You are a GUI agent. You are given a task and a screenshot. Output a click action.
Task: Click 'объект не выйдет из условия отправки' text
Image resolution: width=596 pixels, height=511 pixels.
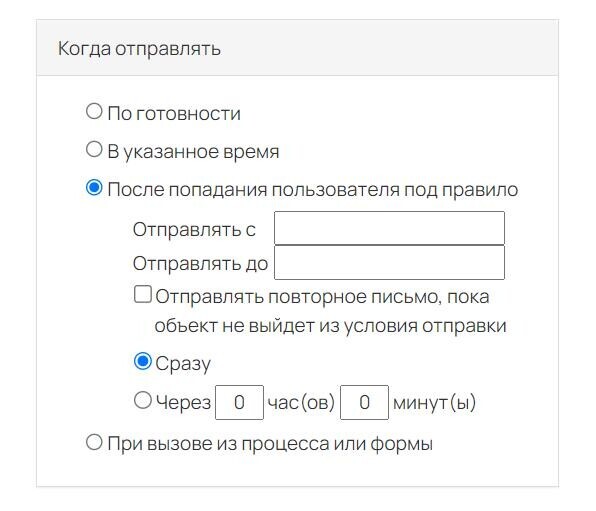pyautogui.click(x=331, y=326)
